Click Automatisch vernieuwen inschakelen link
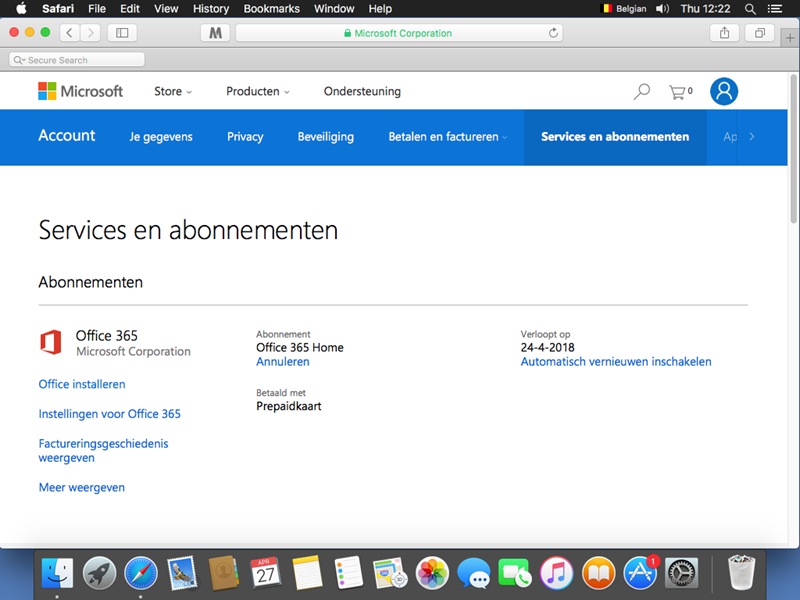The height and width of the screenshot is (600, 800). coord(615,362)
